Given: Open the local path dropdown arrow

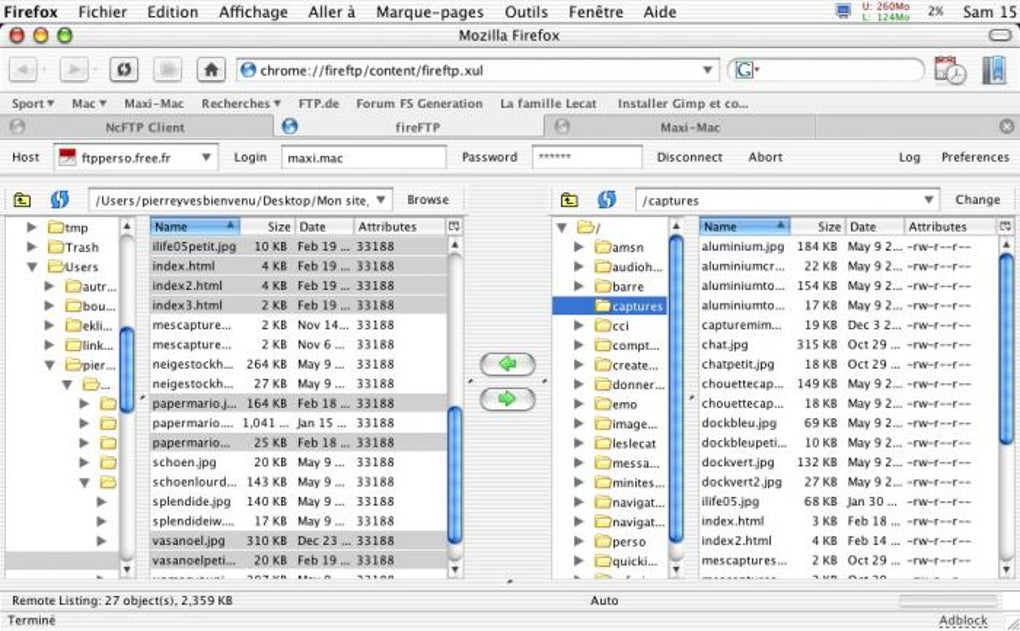Looking at the screenshot, I should point(381,200).
